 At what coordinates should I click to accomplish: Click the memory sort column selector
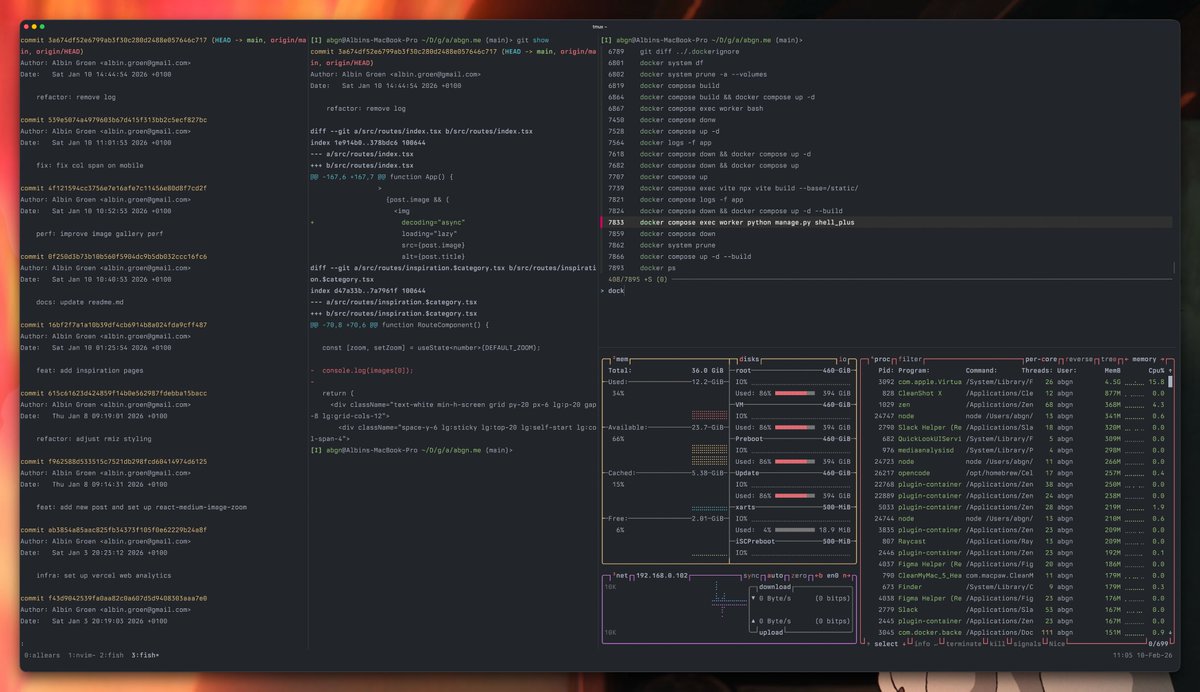pos(1145,359)
